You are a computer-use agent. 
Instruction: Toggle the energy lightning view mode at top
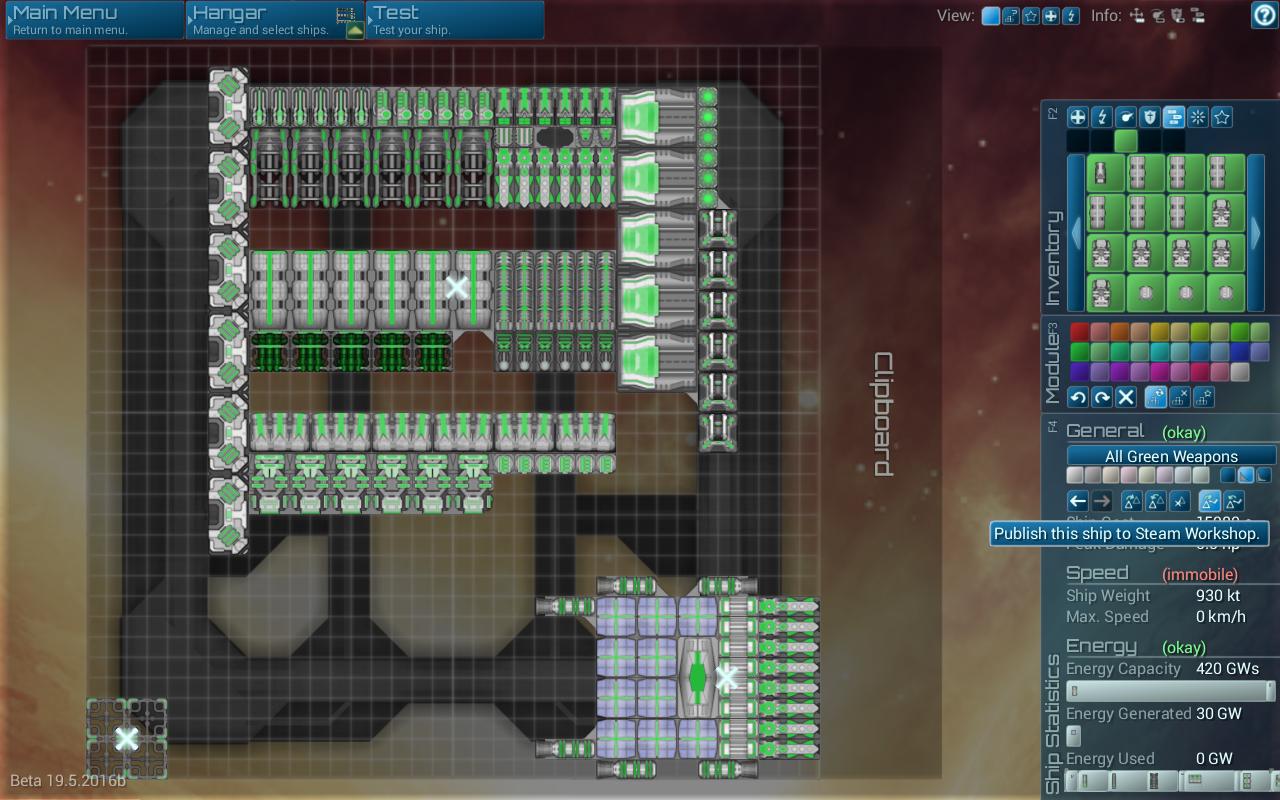pos(1070,16)
